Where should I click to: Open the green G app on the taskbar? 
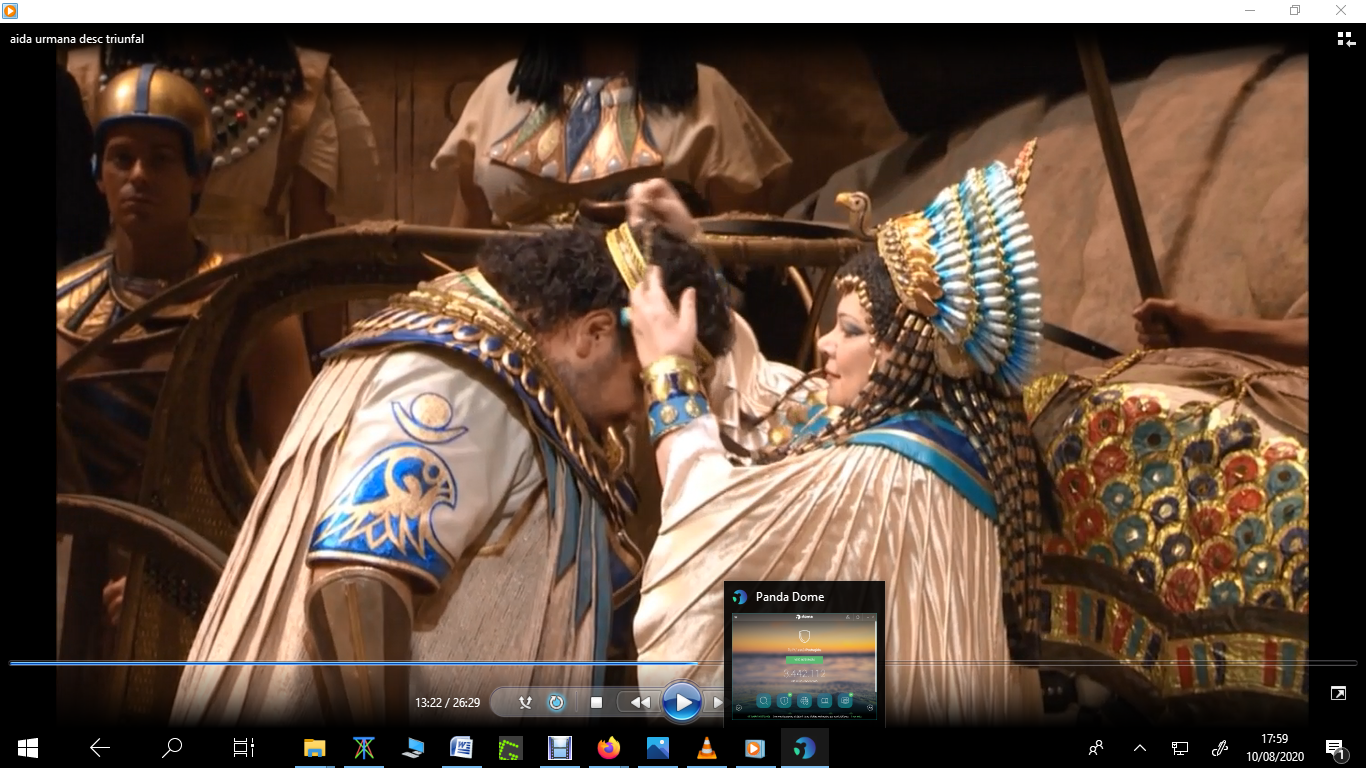pyautogui.click(x=510, y=747)
